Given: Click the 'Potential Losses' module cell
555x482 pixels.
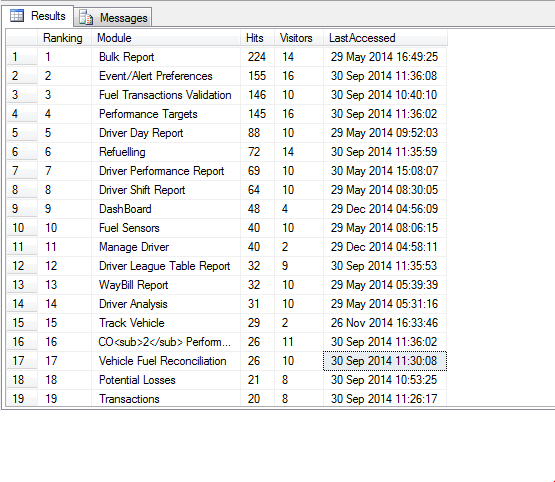Looking at the screenshot, I should point(166,380).
